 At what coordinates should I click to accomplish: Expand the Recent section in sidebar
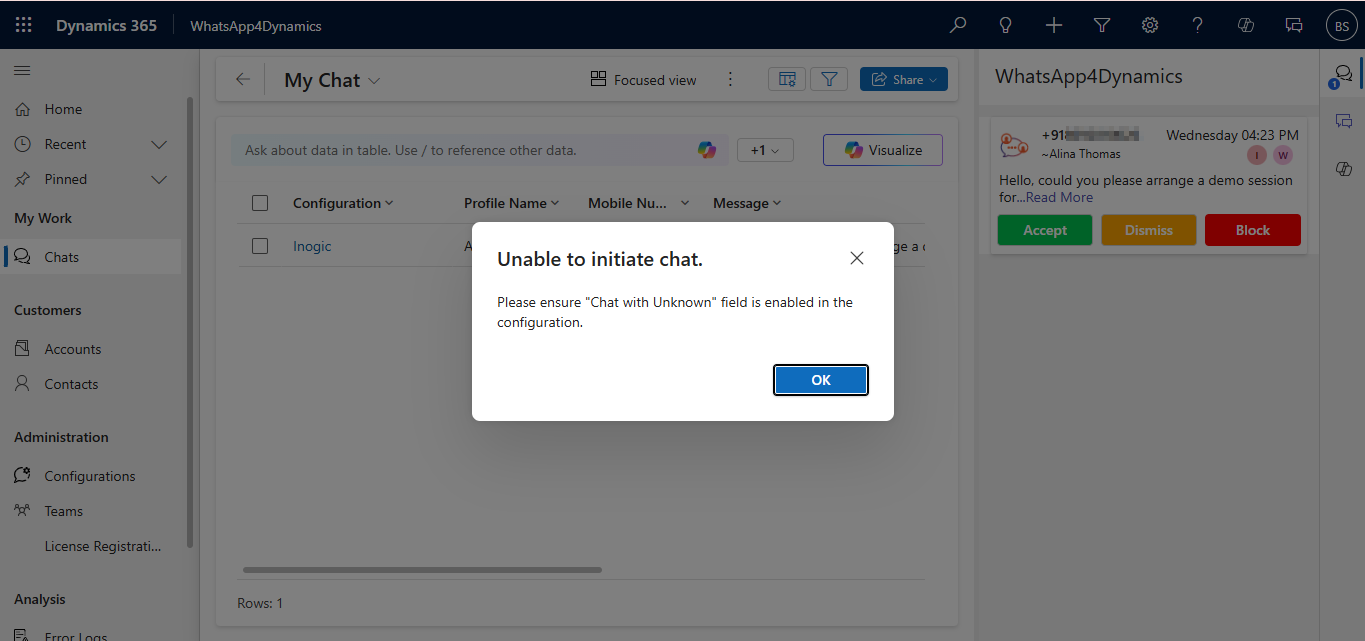158,144
